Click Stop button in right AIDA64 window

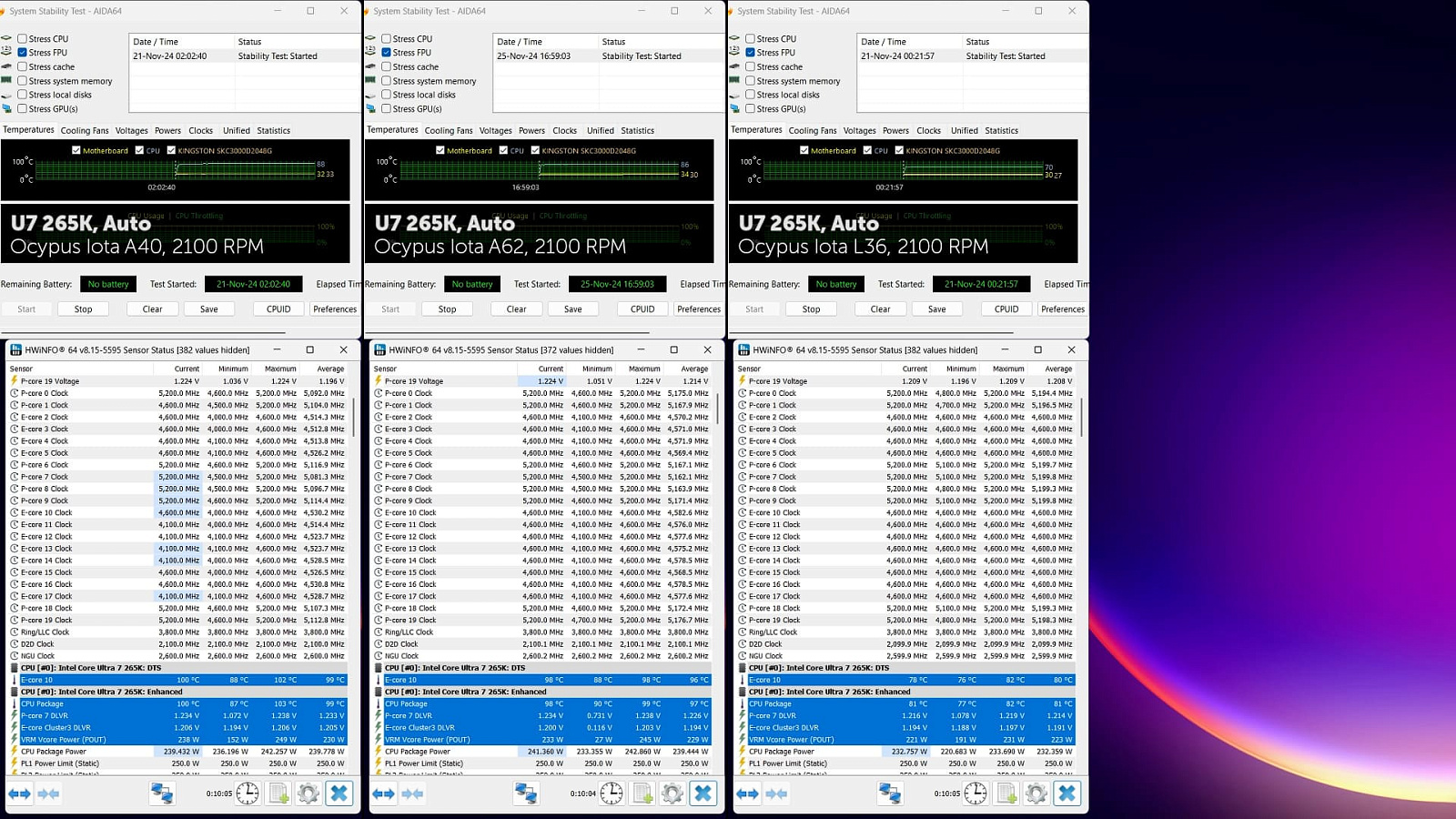tap(811, 309)
